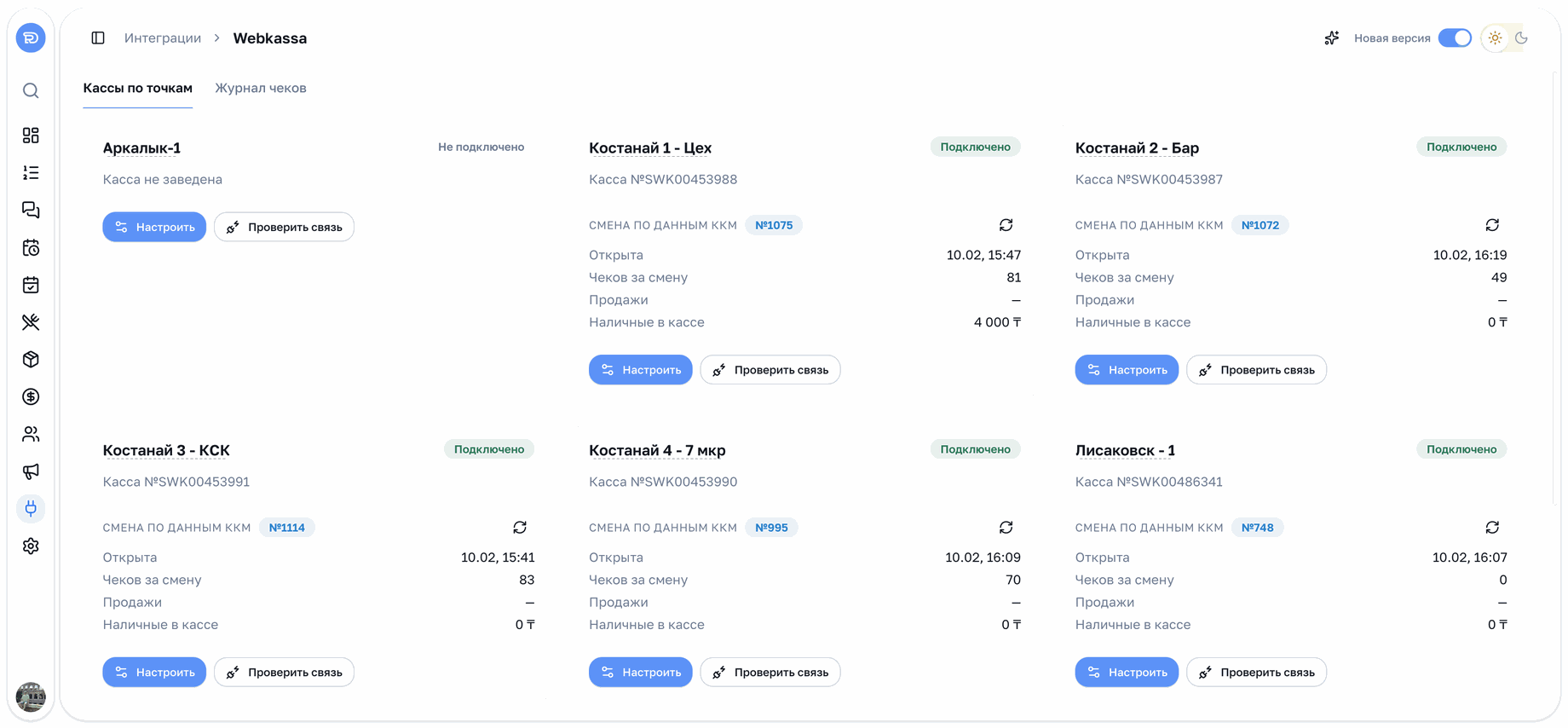Refresh shift data for Костанай 1 - Цех

pos(1006,225)
